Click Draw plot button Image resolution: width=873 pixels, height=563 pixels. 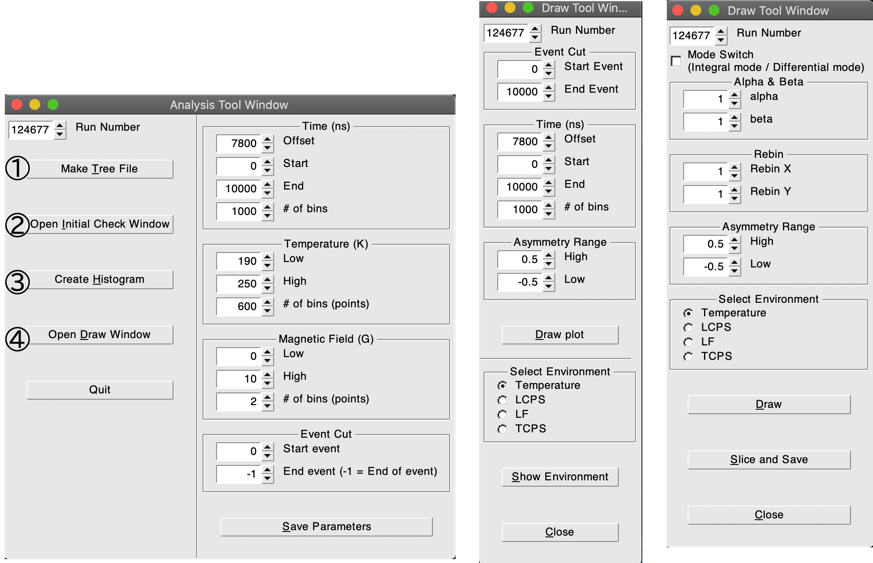click(560, 335)
